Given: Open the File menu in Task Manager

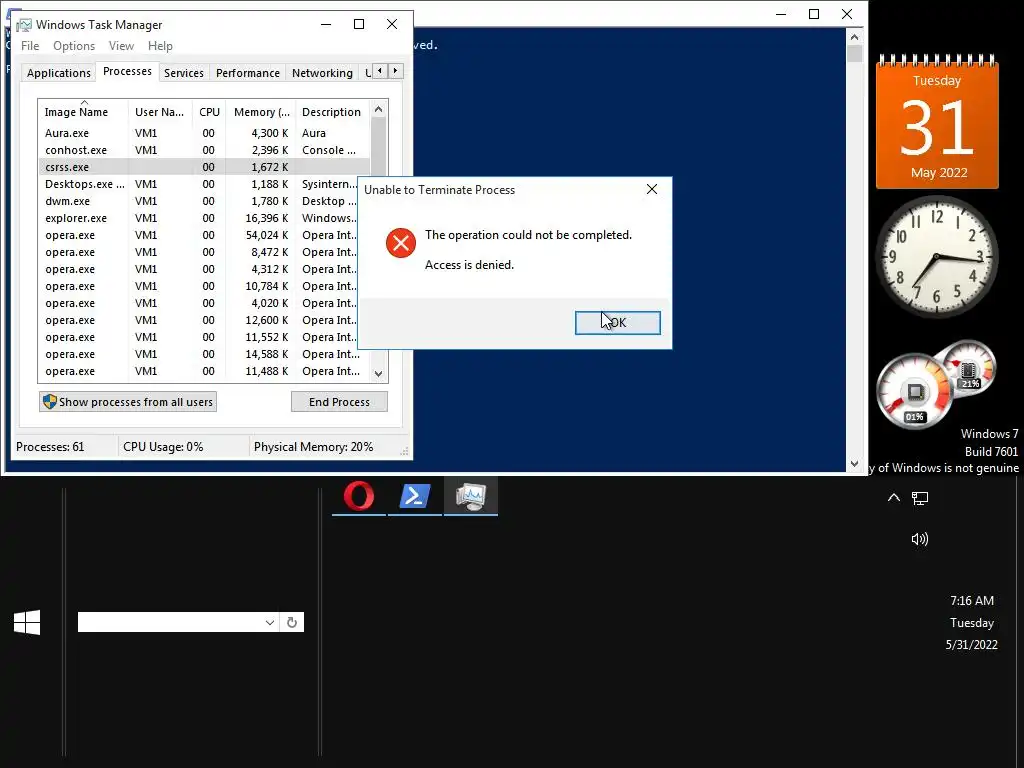Looking at the screenshot, I should 30,46.
